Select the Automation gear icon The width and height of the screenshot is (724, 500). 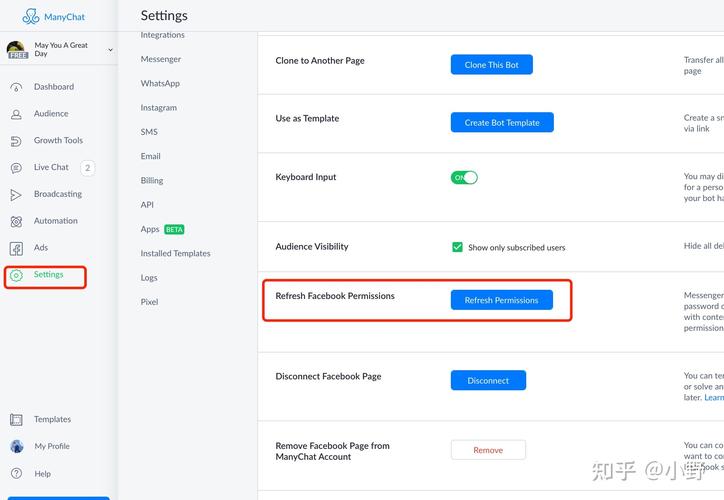pyautogui.click(x=16, y=221)
